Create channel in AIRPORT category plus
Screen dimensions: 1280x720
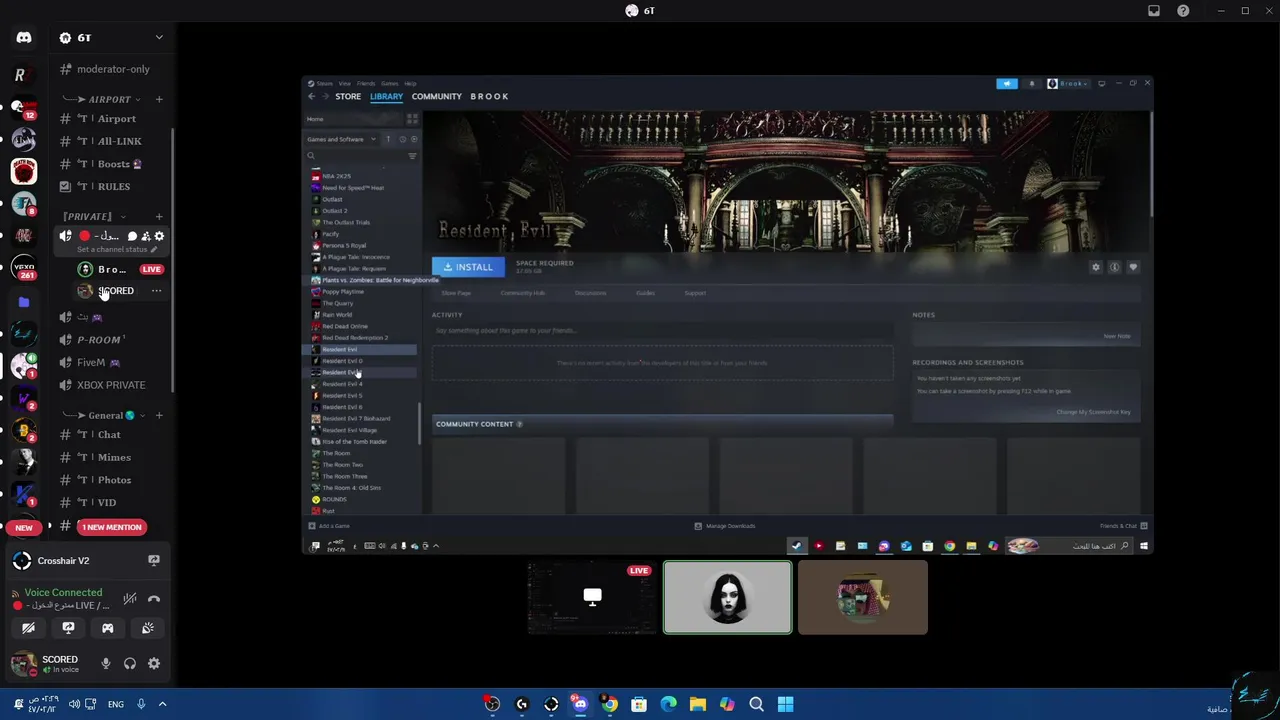(159, 99)
